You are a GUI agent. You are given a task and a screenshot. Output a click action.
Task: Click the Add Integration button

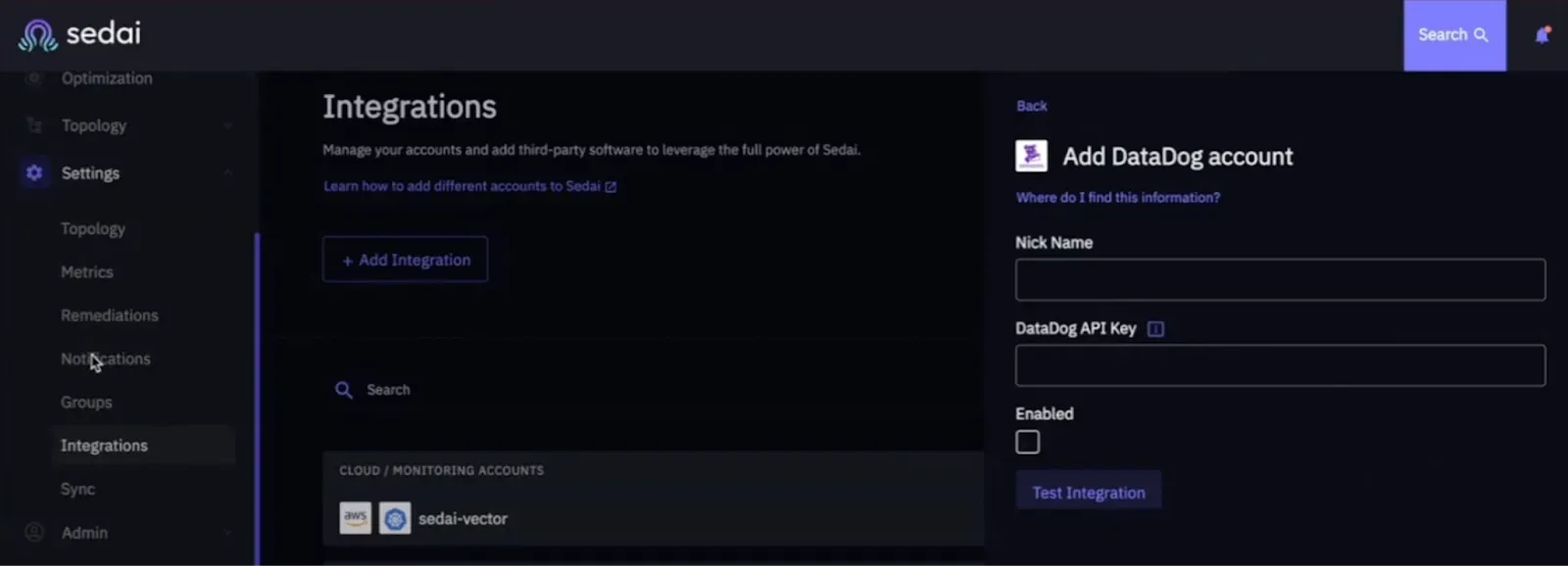(x=405, y=259)
